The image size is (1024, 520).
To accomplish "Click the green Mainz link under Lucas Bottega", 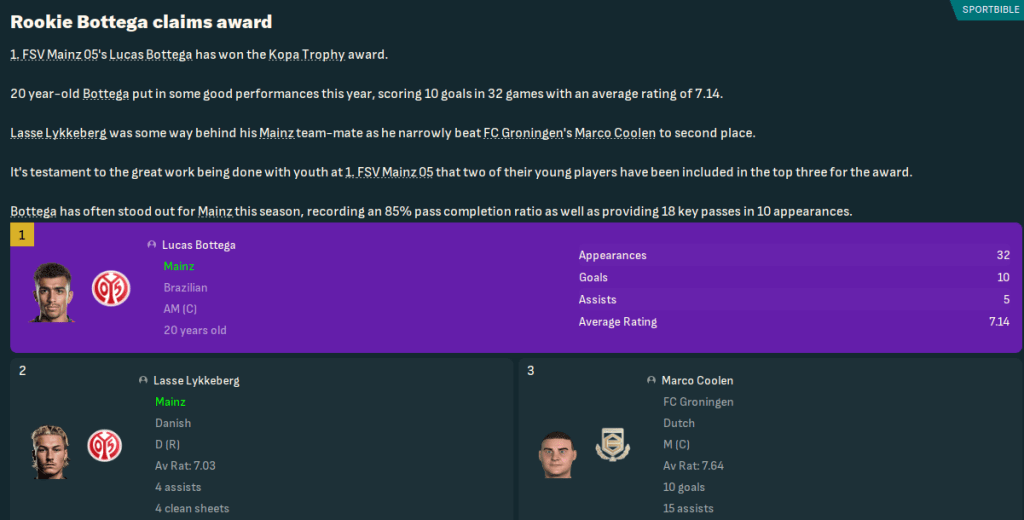I will pos(179,266).
